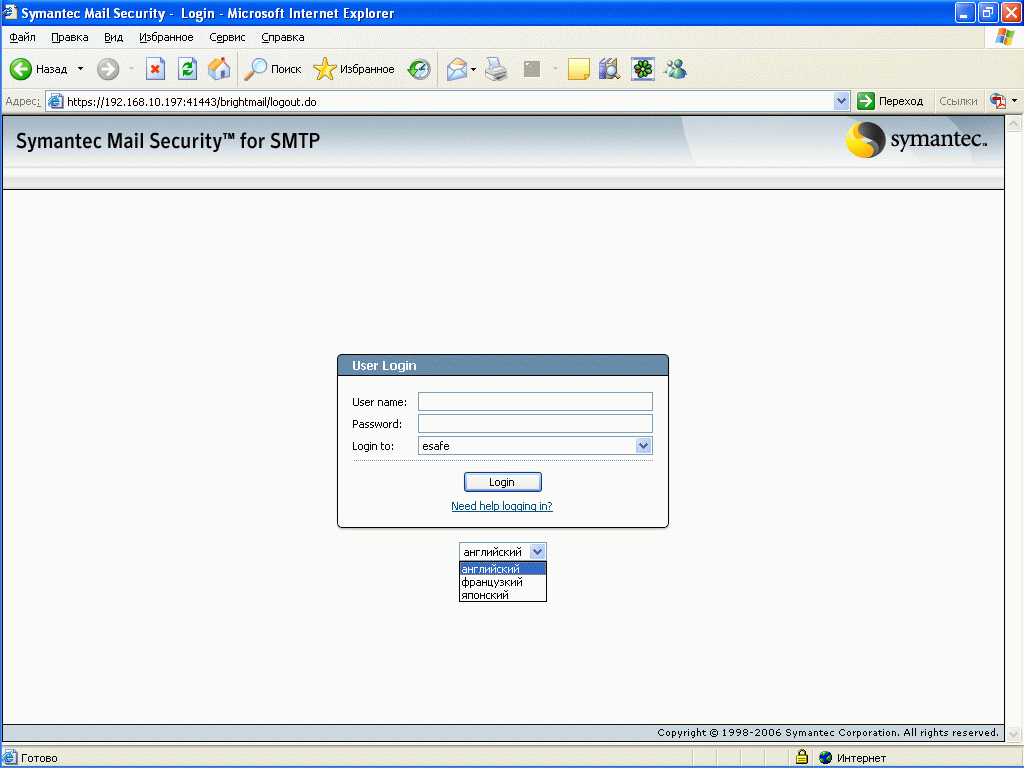Launch ICQ via the green flower icon
This screenshot has height=768, width=1024.
click(x=643, y=69)
